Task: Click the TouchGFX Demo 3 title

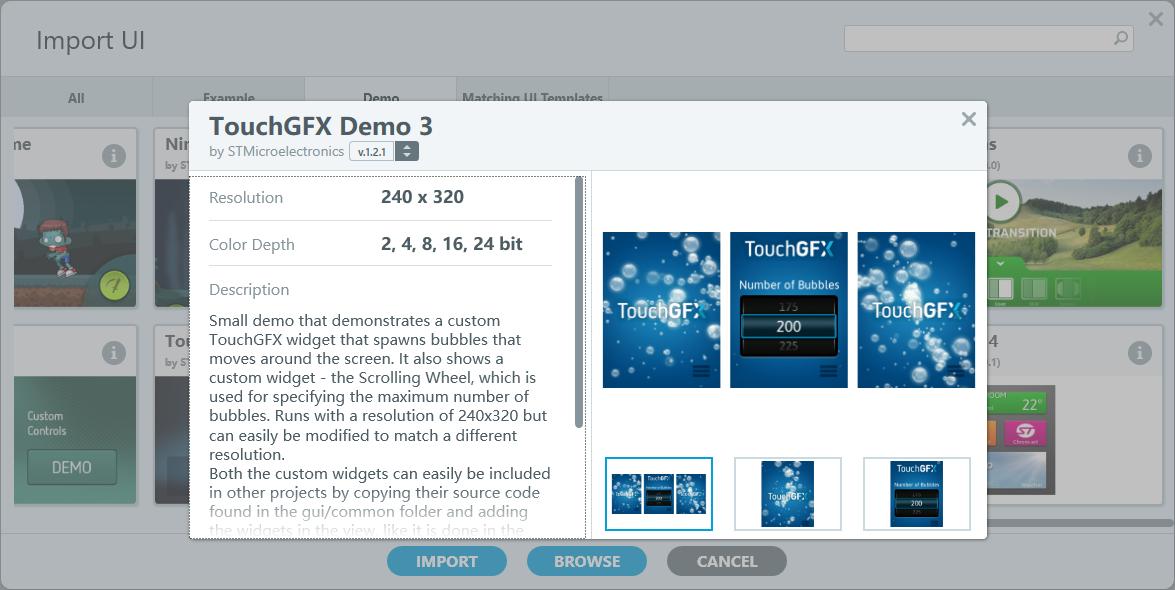Action: [321, 126]
